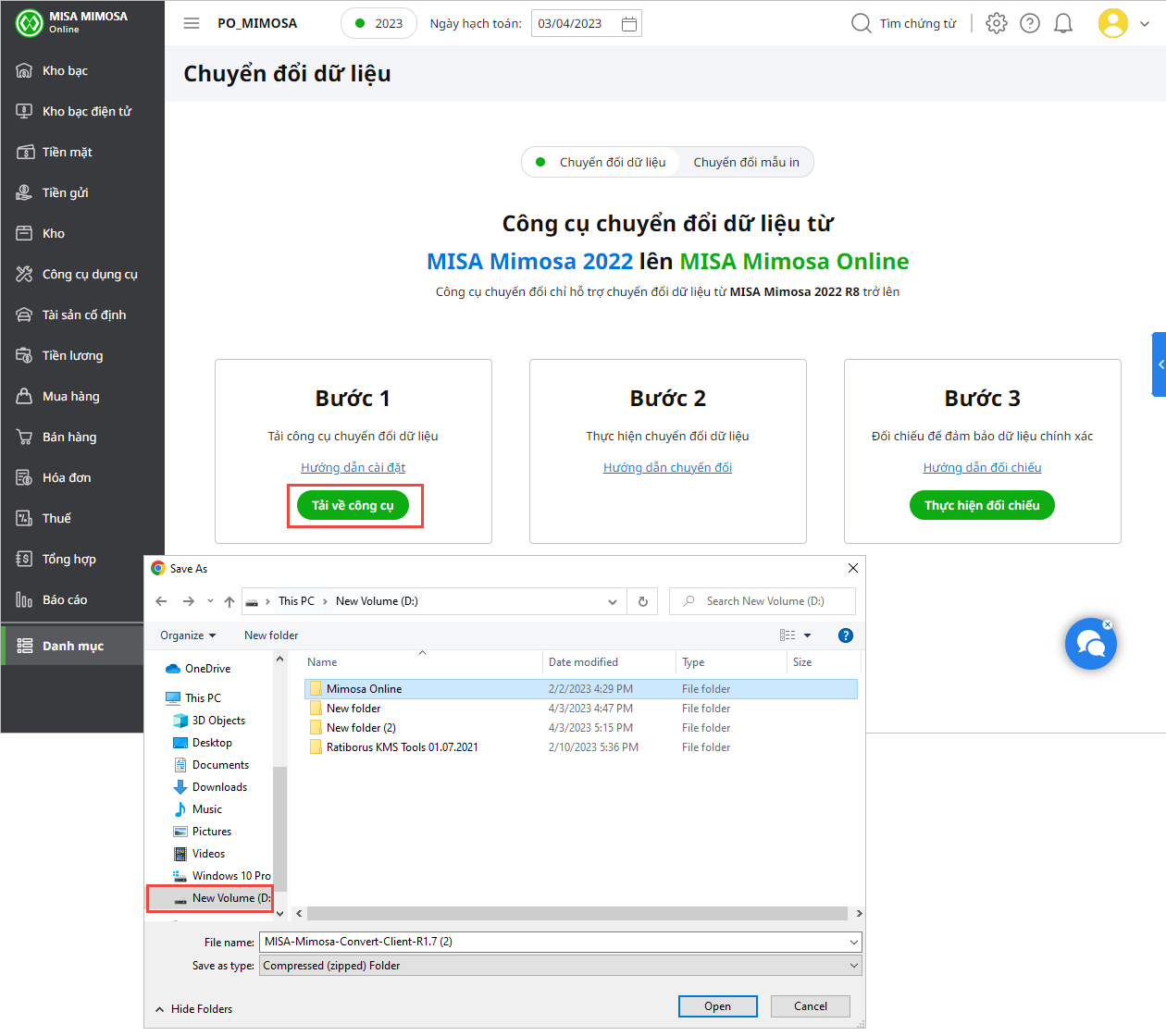The height and width of the screenshot is (1036, 1166).
Task: Open Tiền gửi module
Action: (x=82, y=192)
